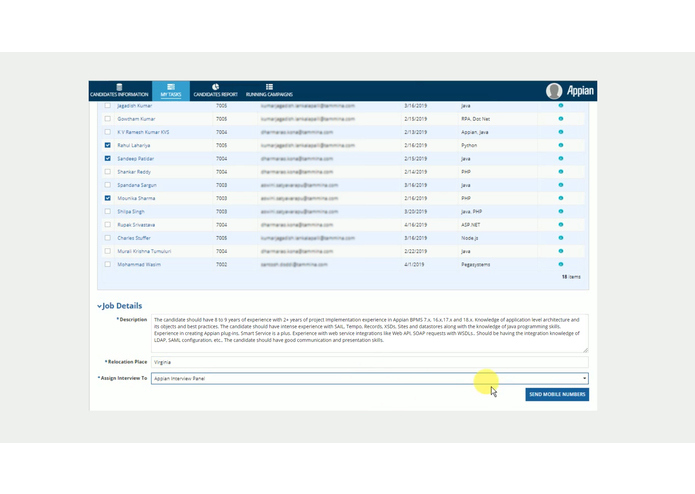695x494 pixels.
Task: Click the teal status dot for Charles Stuffer
Action: coord(561,238)
